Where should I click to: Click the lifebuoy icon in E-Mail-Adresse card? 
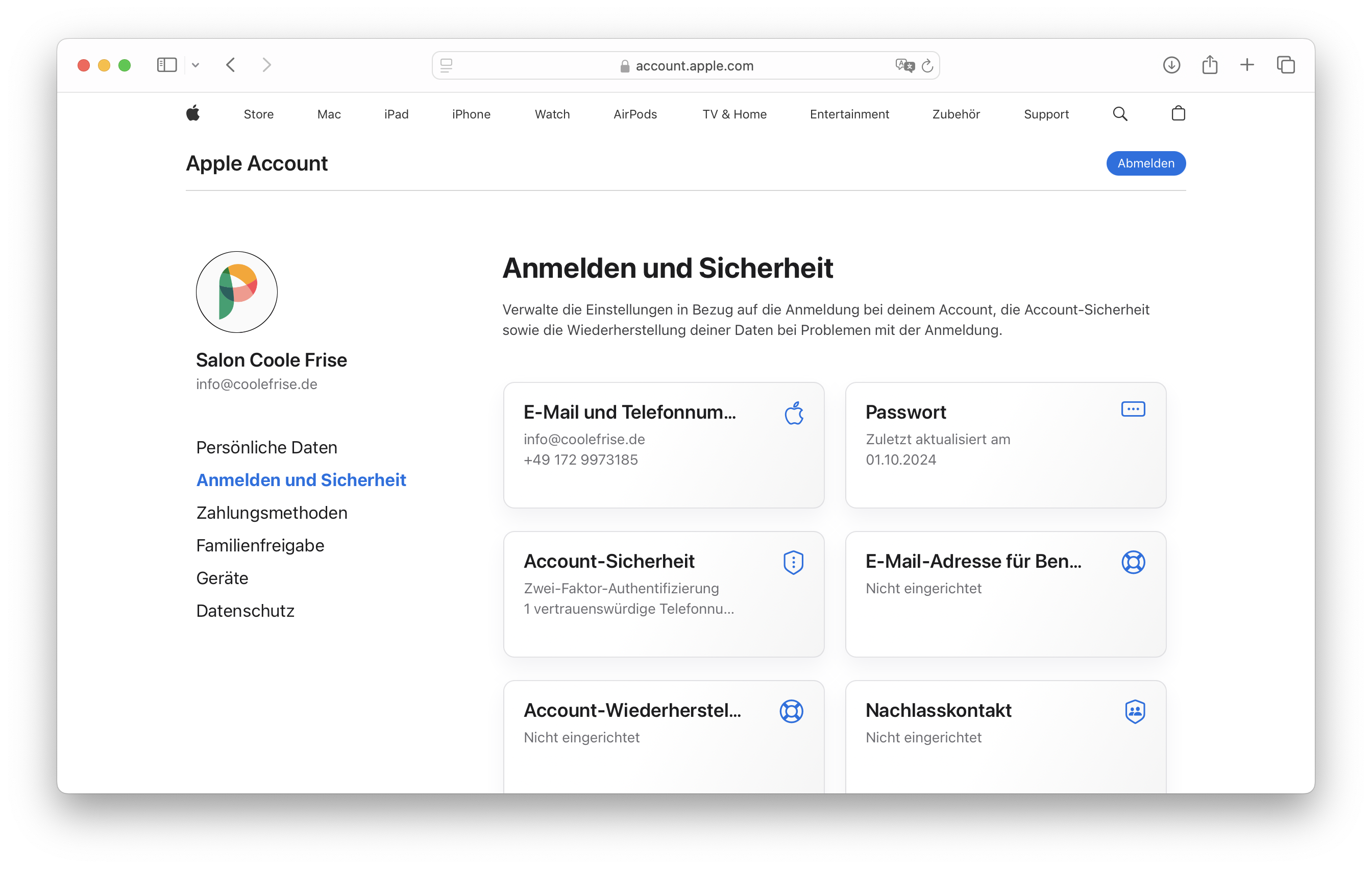(x=1133, y=562)
